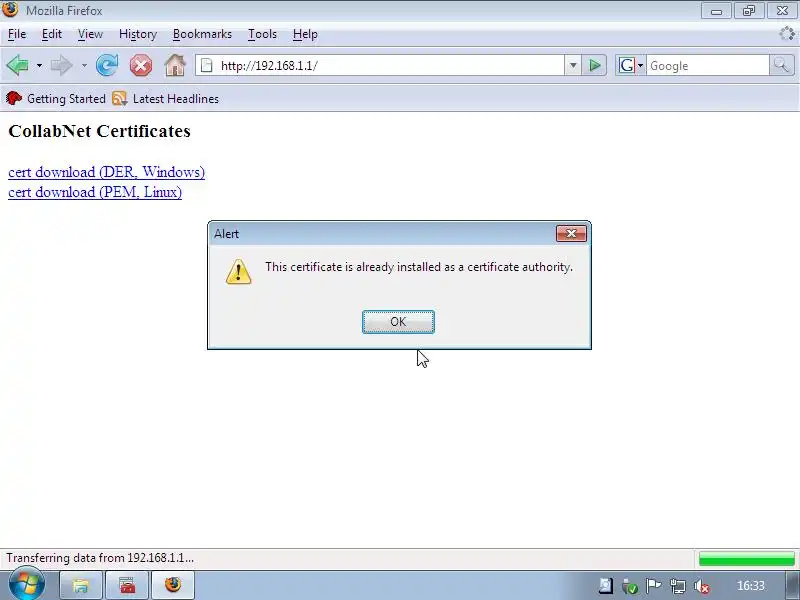Open the File menu
Viewport: 800px width, 600px height.
(17, 34)
